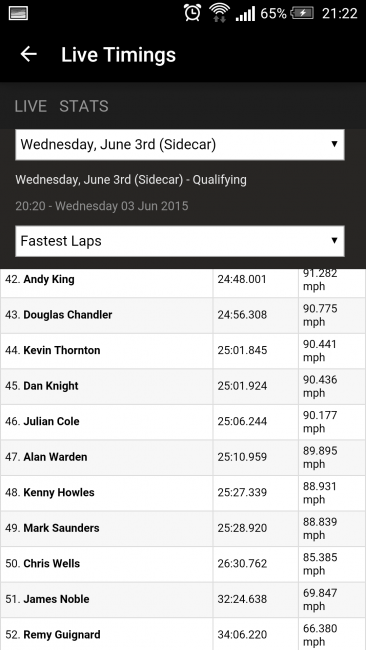
Task: Tap the Wi-Fi status icon
Action: pyautogui.click(x=219, y=13)
